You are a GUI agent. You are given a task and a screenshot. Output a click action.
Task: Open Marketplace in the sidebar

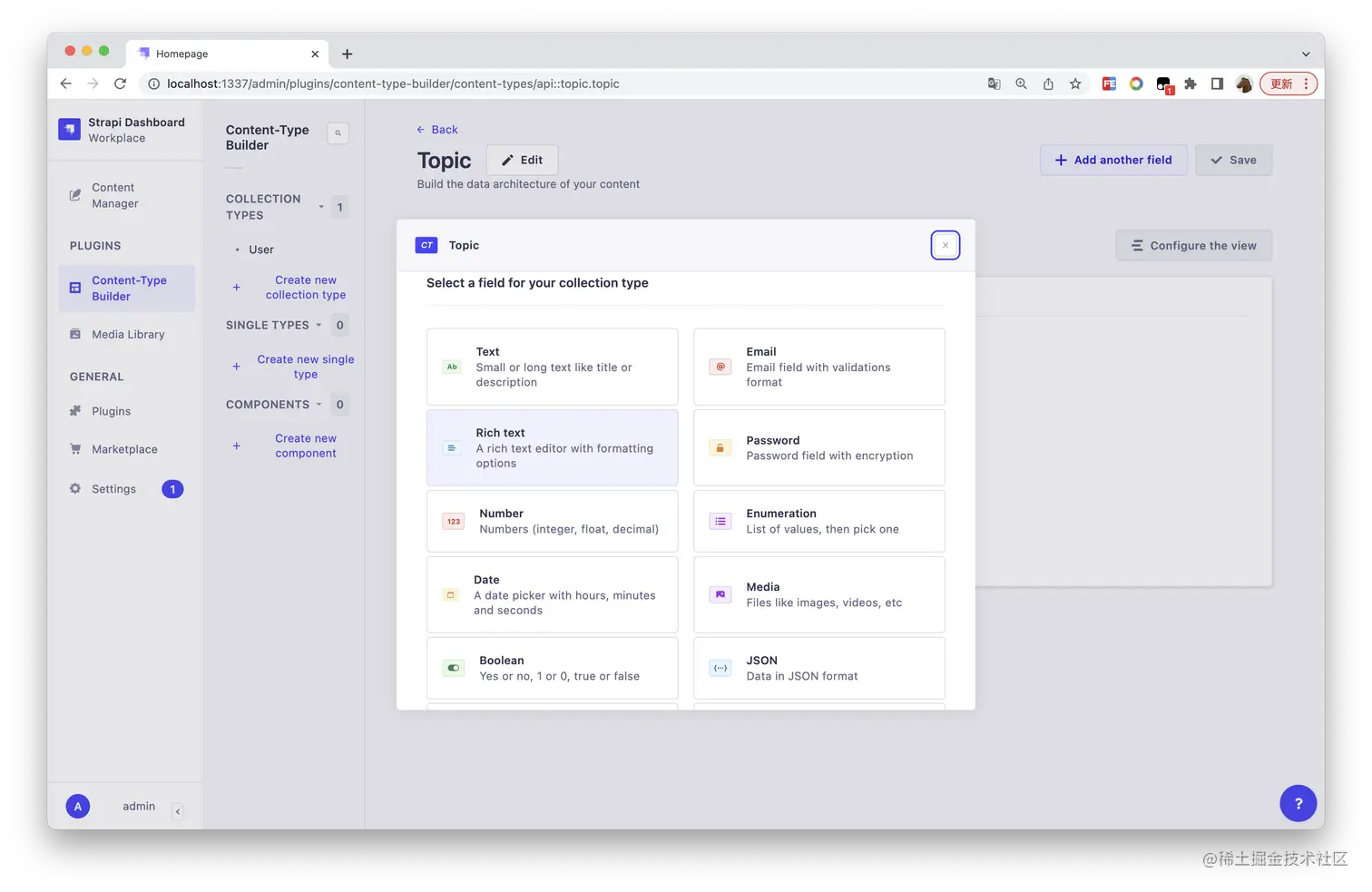coord(126,449)
